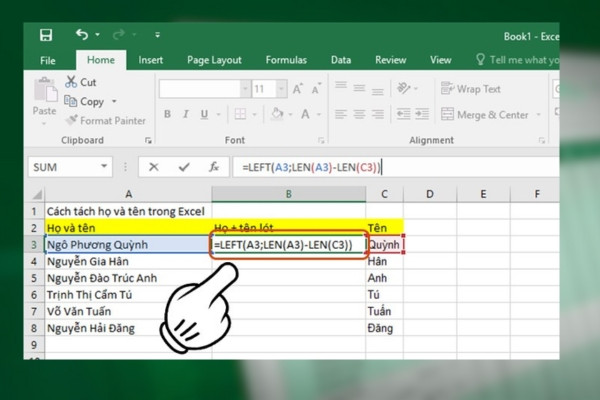Click the Font Color A icon
Image resolution: width=600 pixels, height=400 pixels.
tap(305, 114)
